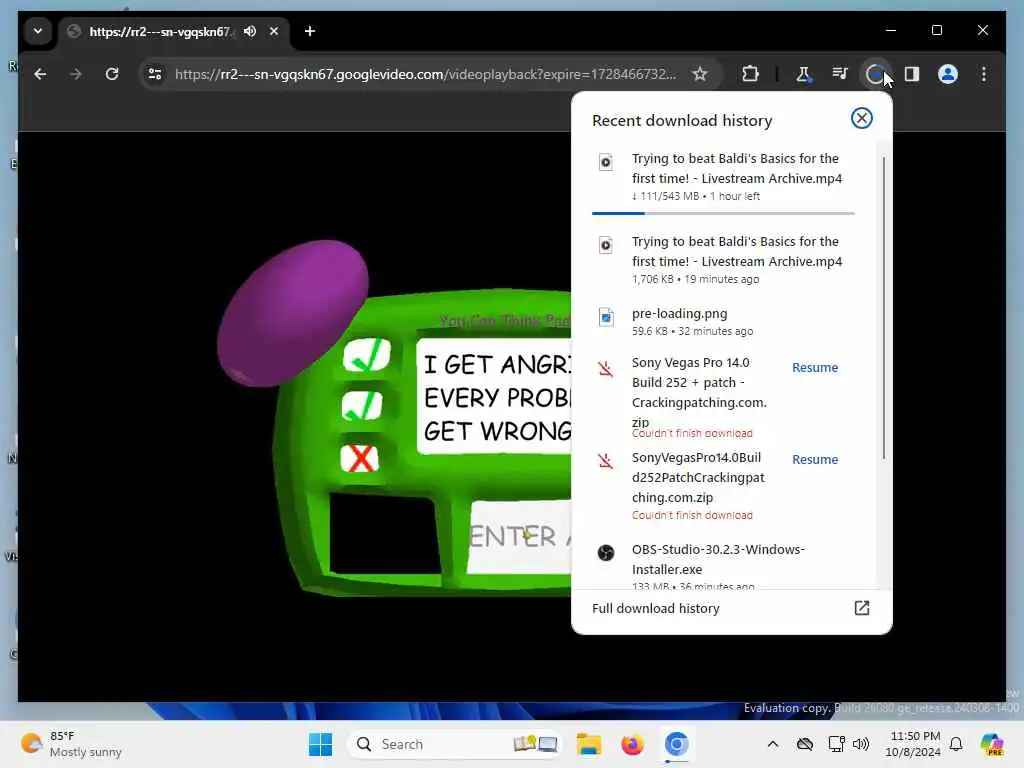This screenshot has width=1024, height=768.
Task: Launch Firefox from the taskbar
Action: (632, 744)
